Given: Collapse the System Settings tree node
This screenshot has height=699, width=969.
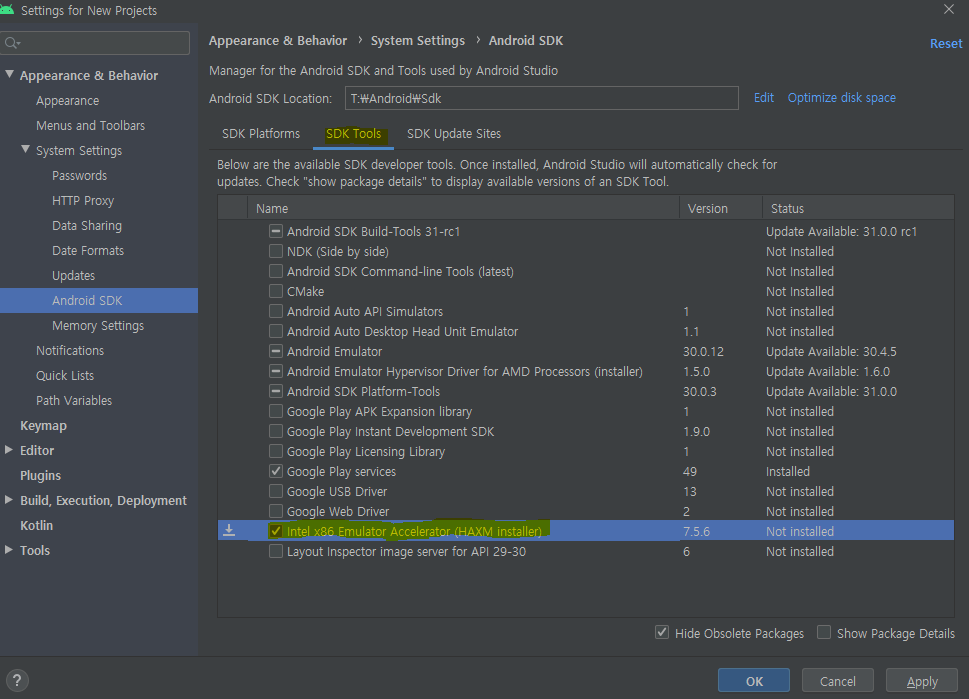Looking at the screenshot, I should tap(25, 149).
